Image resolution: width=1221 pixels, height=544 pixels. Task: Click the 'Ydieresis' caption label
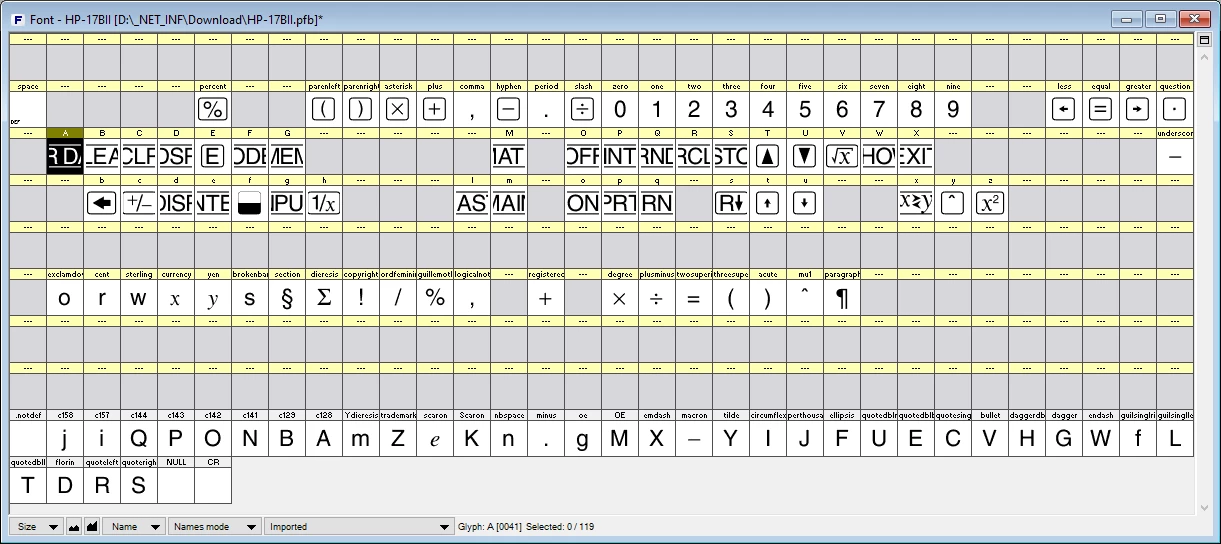pyautogui.click(x=361, y=415)
